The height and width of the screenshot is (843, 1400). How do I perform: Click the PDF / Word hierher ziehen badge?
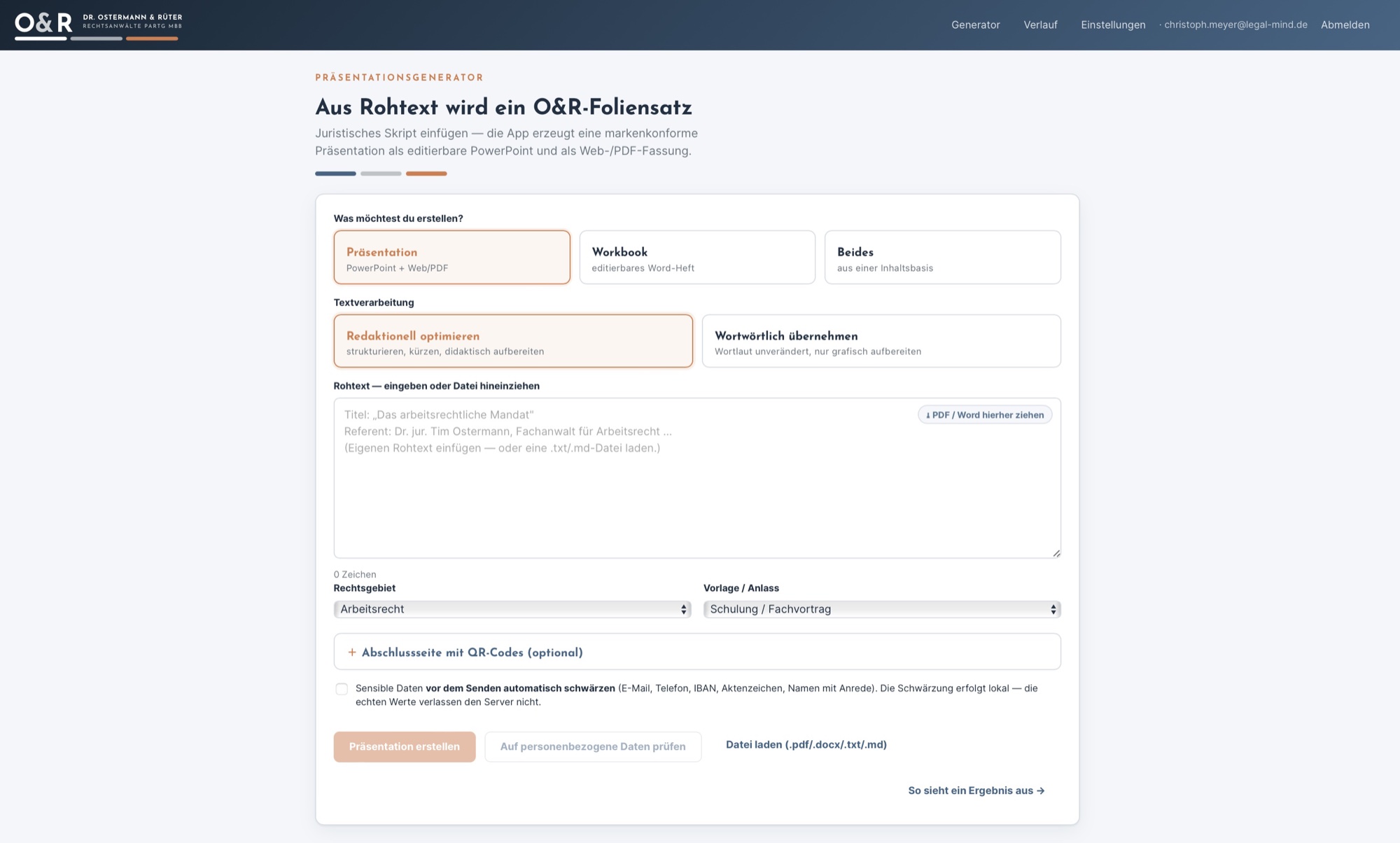985,414
